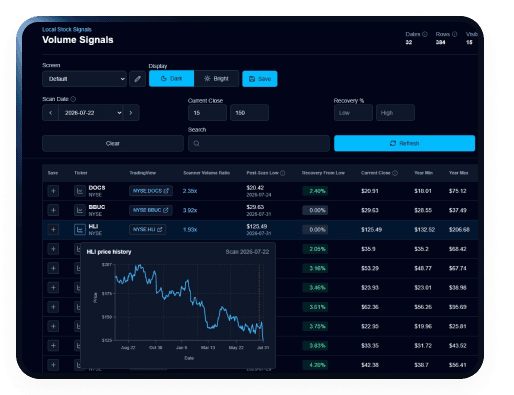Screen dimensions: 514x395
Task: Go to previous scan date with left chevron
Action: pyautogui.click(x=50, y=113)
